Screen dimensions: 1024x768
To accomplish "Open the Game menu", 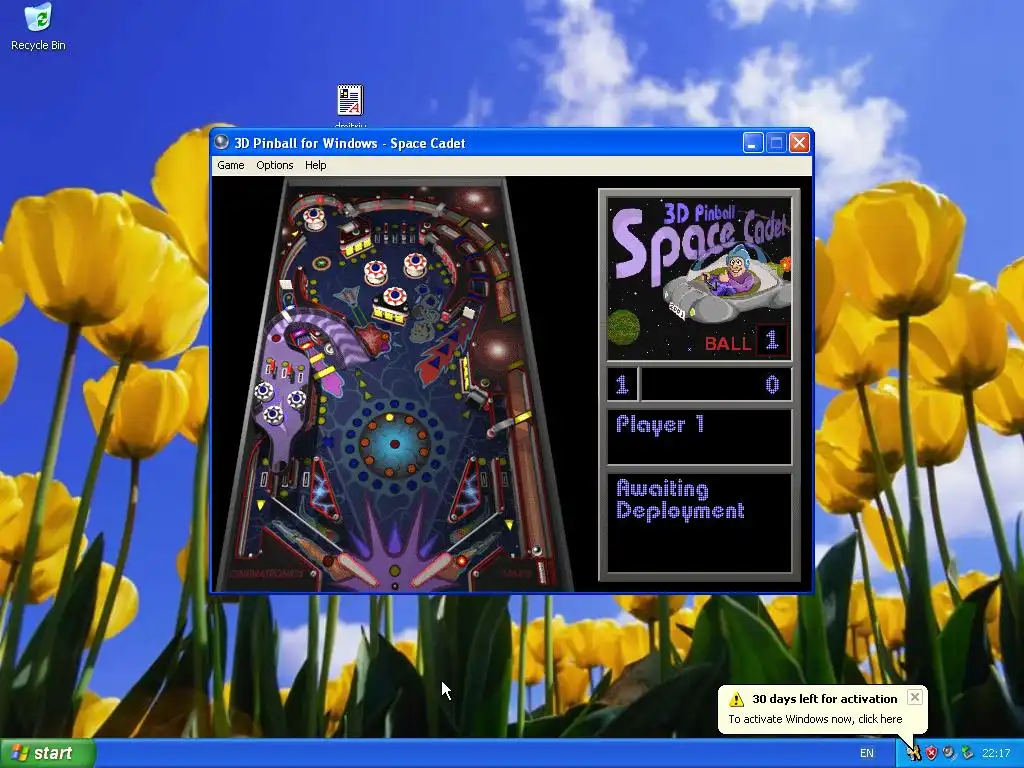I will [231, 165].
